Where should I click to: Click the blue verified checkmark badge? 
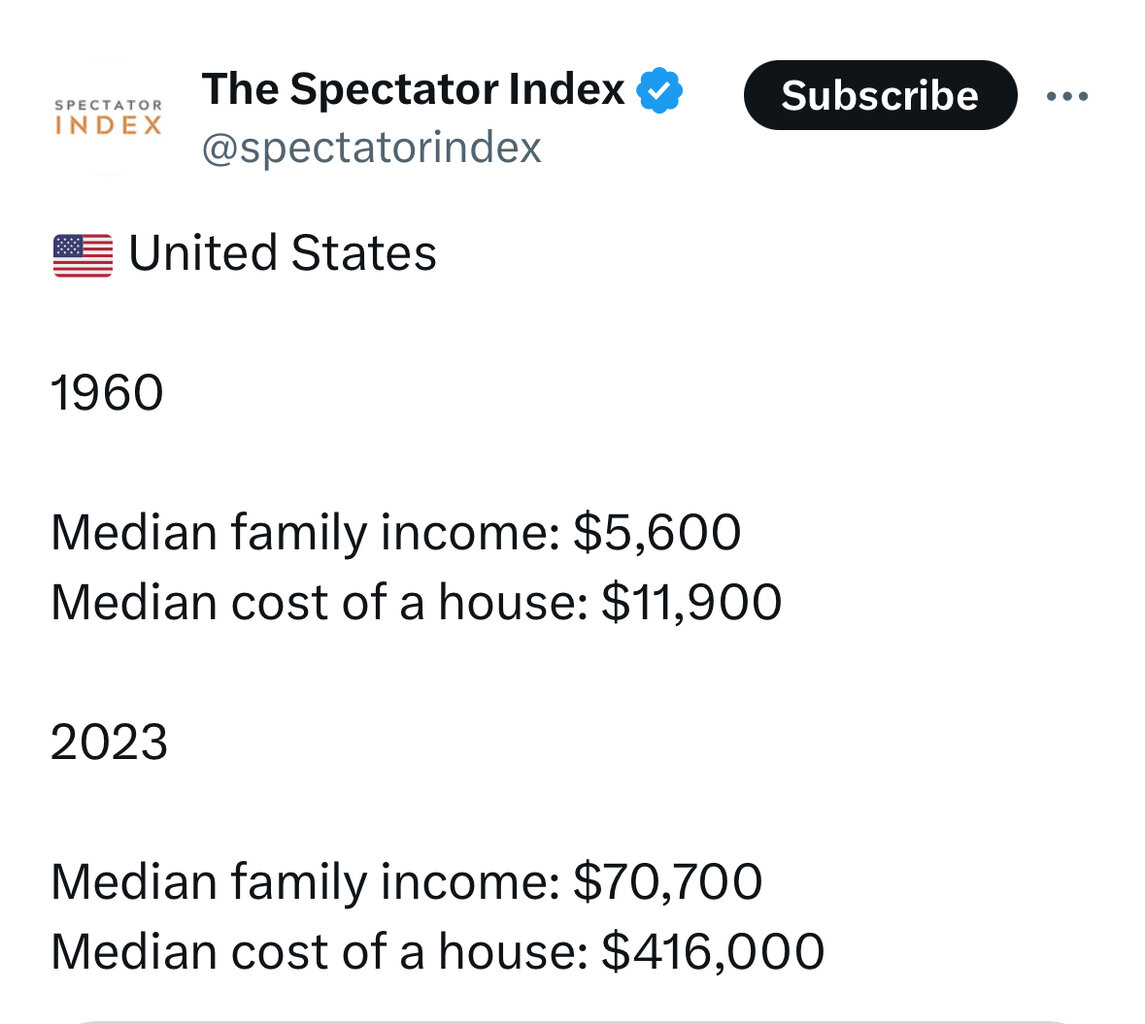click(x=659, y=90)
